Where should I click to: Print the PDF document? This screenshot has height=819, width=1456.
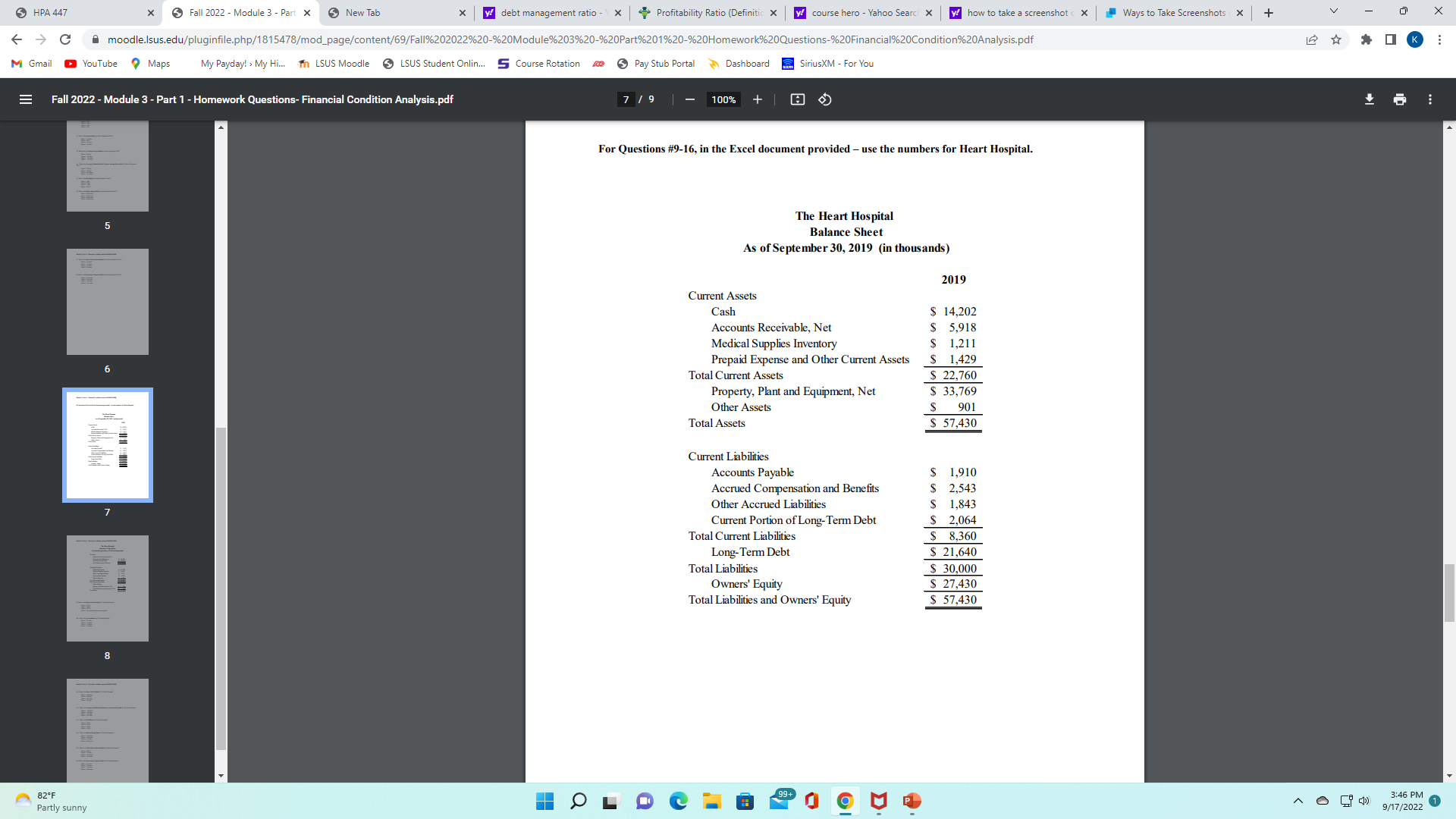pos(1399,99)
